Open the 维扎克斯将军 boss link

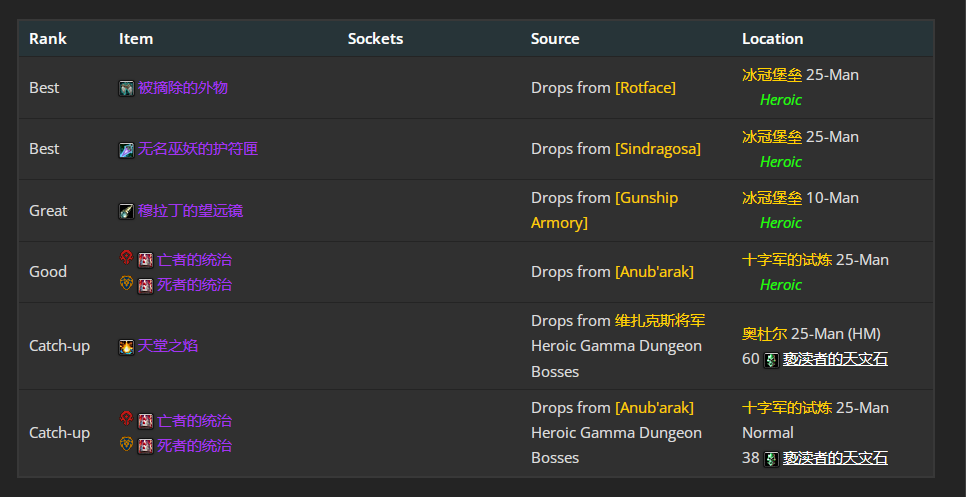pyautogui.click(x=660, y=321)
